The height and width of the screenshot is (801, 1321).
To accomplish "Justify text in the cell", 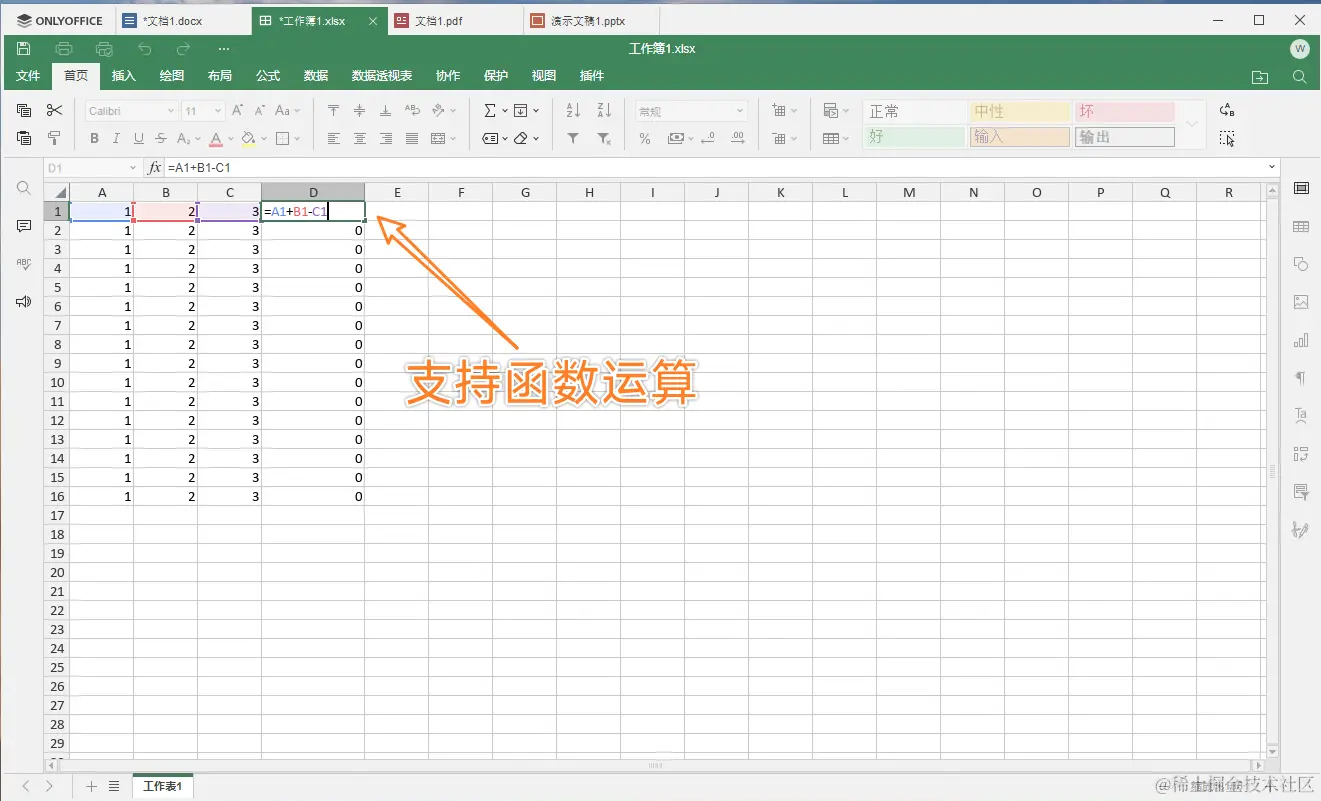I will point(412,138).
